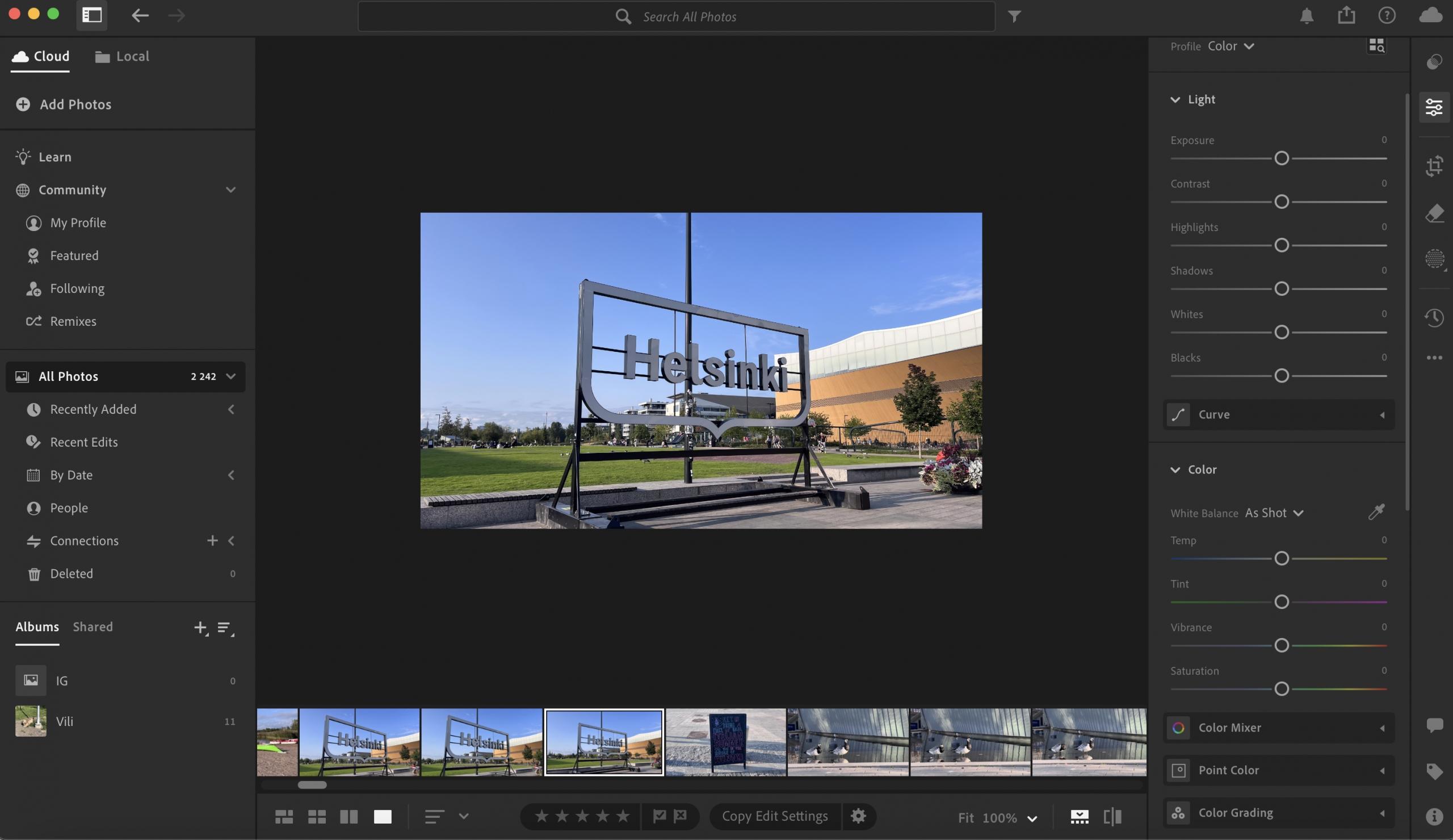This screenshot has height=840, width=1453.
Task: Open the Presets panel icon
Action: click(x=1434, y=62)
